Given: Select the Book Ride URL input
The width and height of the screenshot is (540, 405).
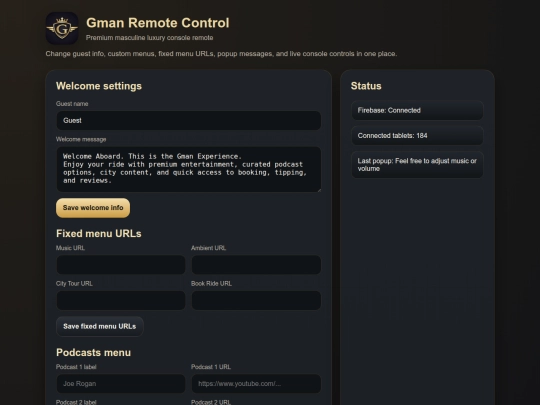Looking at the screenshot, I should click(256, 300).
